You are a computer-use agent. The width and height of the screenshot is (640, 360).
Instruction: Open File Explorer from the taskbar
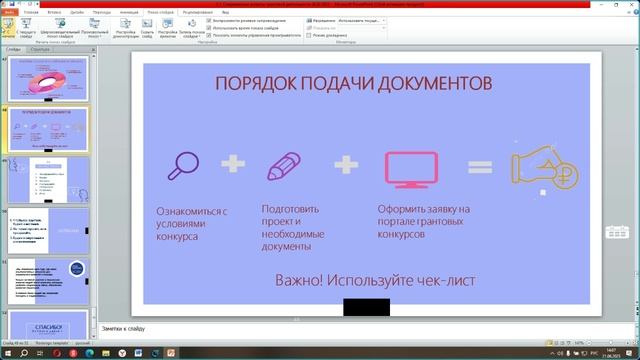click(106, 353)
